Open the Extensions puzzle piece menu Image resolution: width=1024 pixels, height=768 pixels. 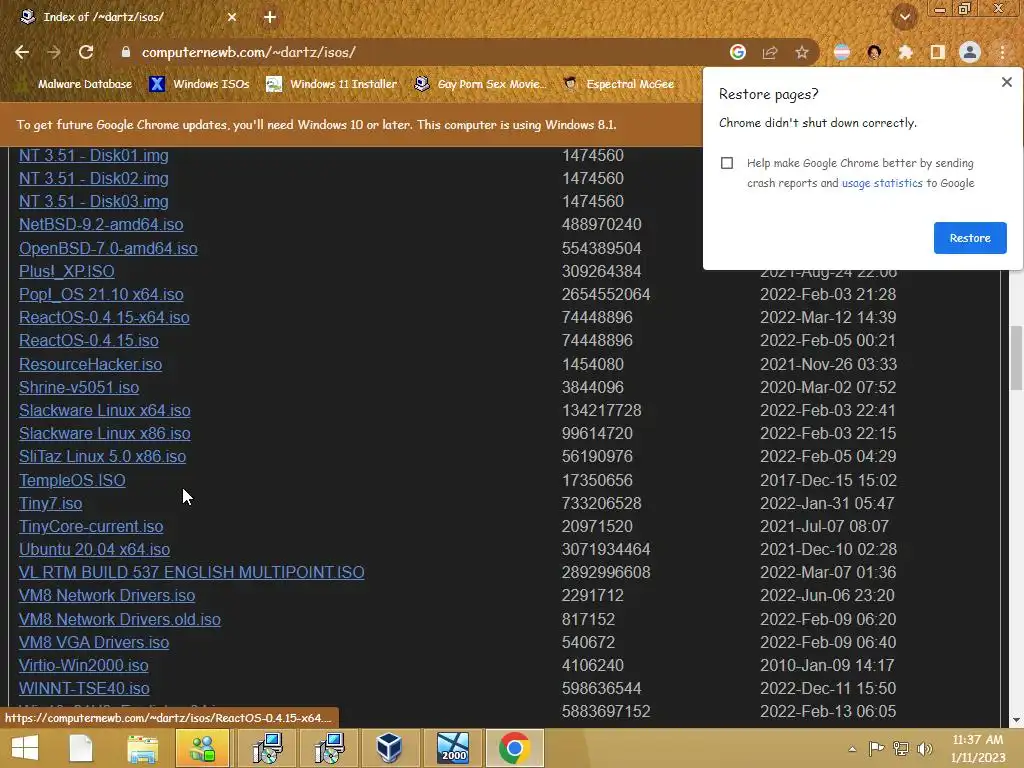[x=906, y=52]
